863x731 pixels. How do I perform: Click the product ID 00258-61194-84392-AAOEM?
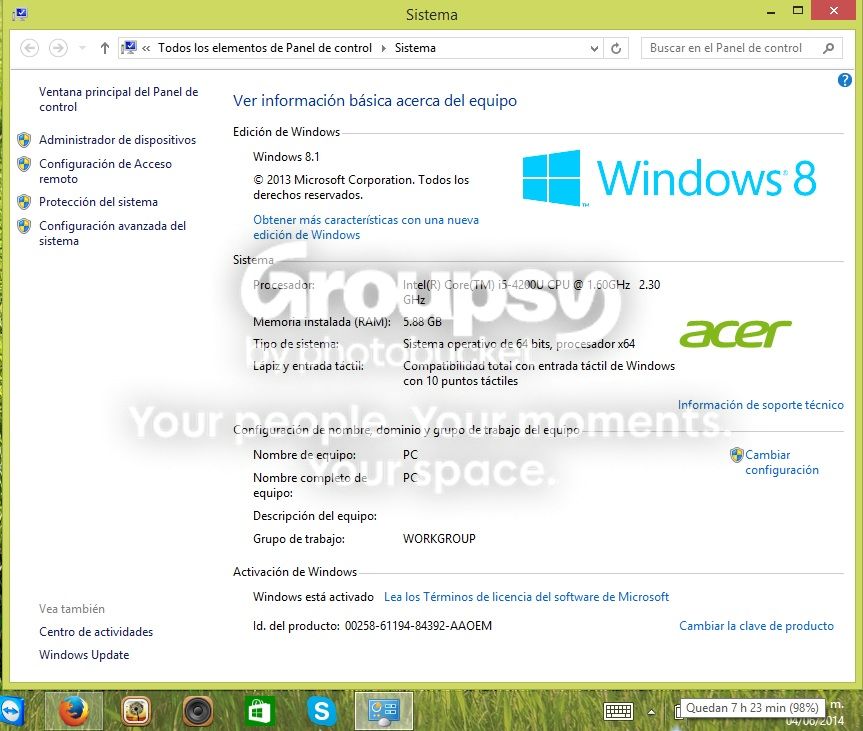[x=418, y=626]
